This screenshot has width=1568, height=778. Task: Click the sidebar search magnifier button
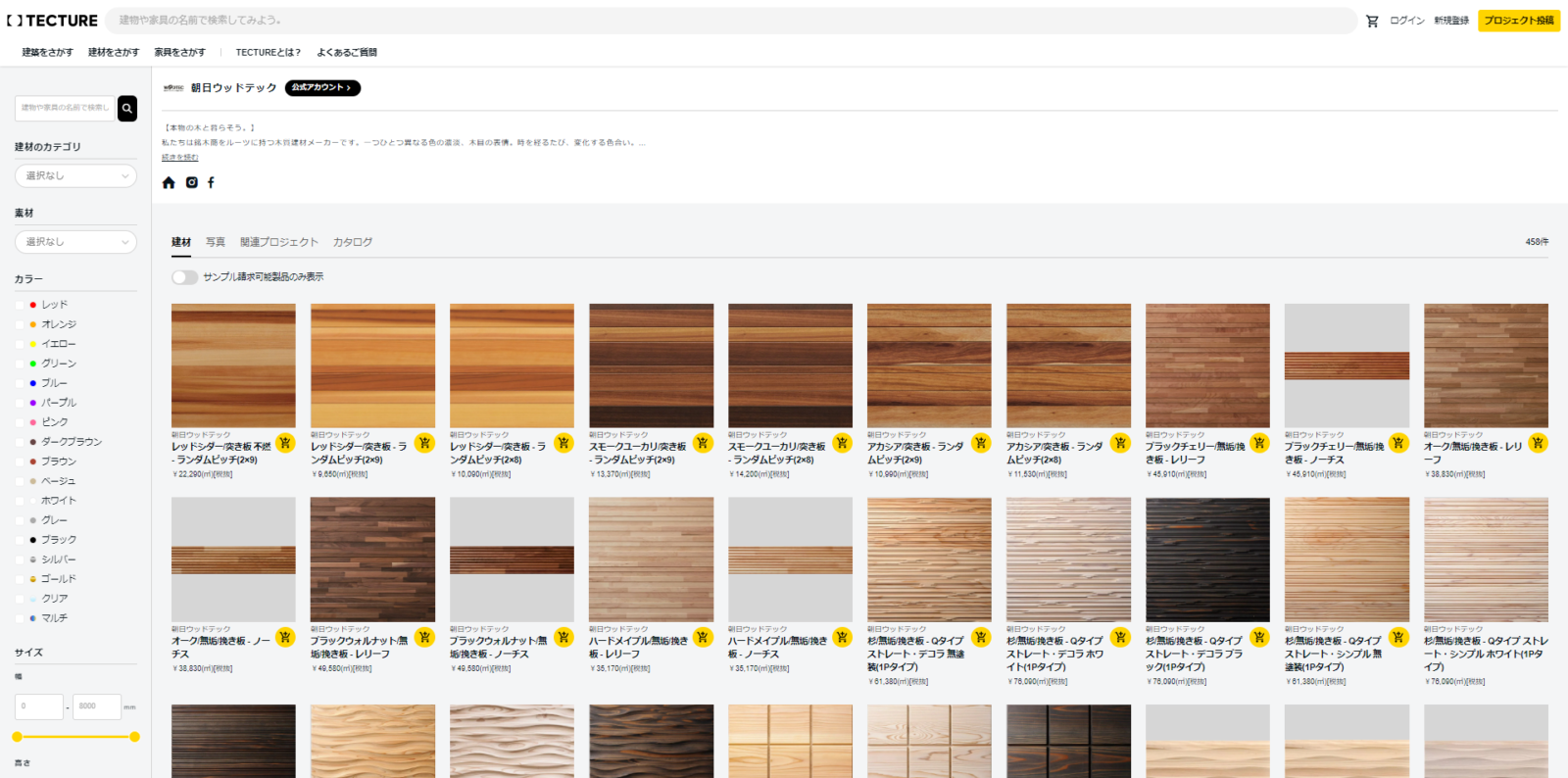pyautogui.click(x=127, y=108)
